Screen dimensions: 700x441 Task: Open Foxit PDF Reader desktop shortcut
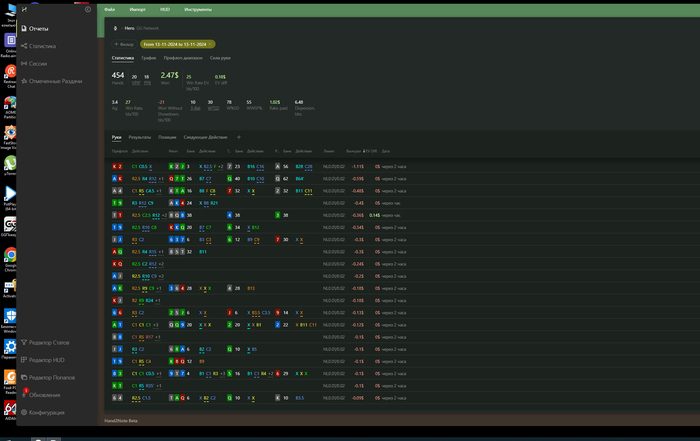click(10, 382)
